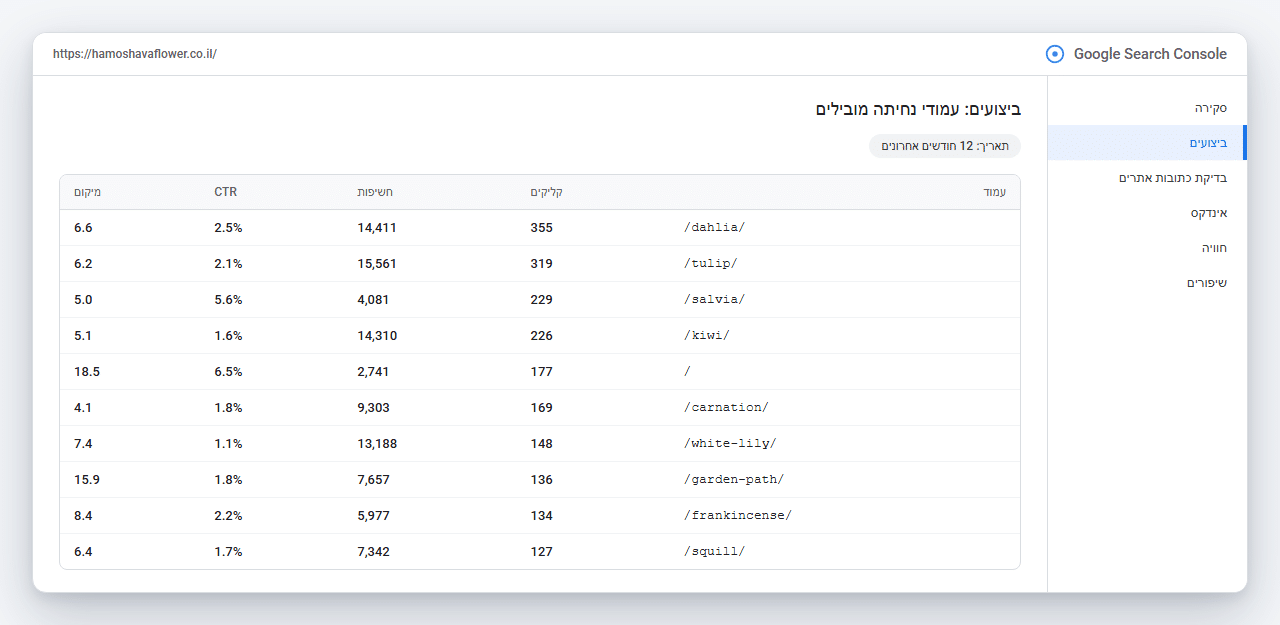The width and height of the screenshot is (1280, 625).
Task: Click the 14,411 impressions value
Action: click(x=377, y=228)
